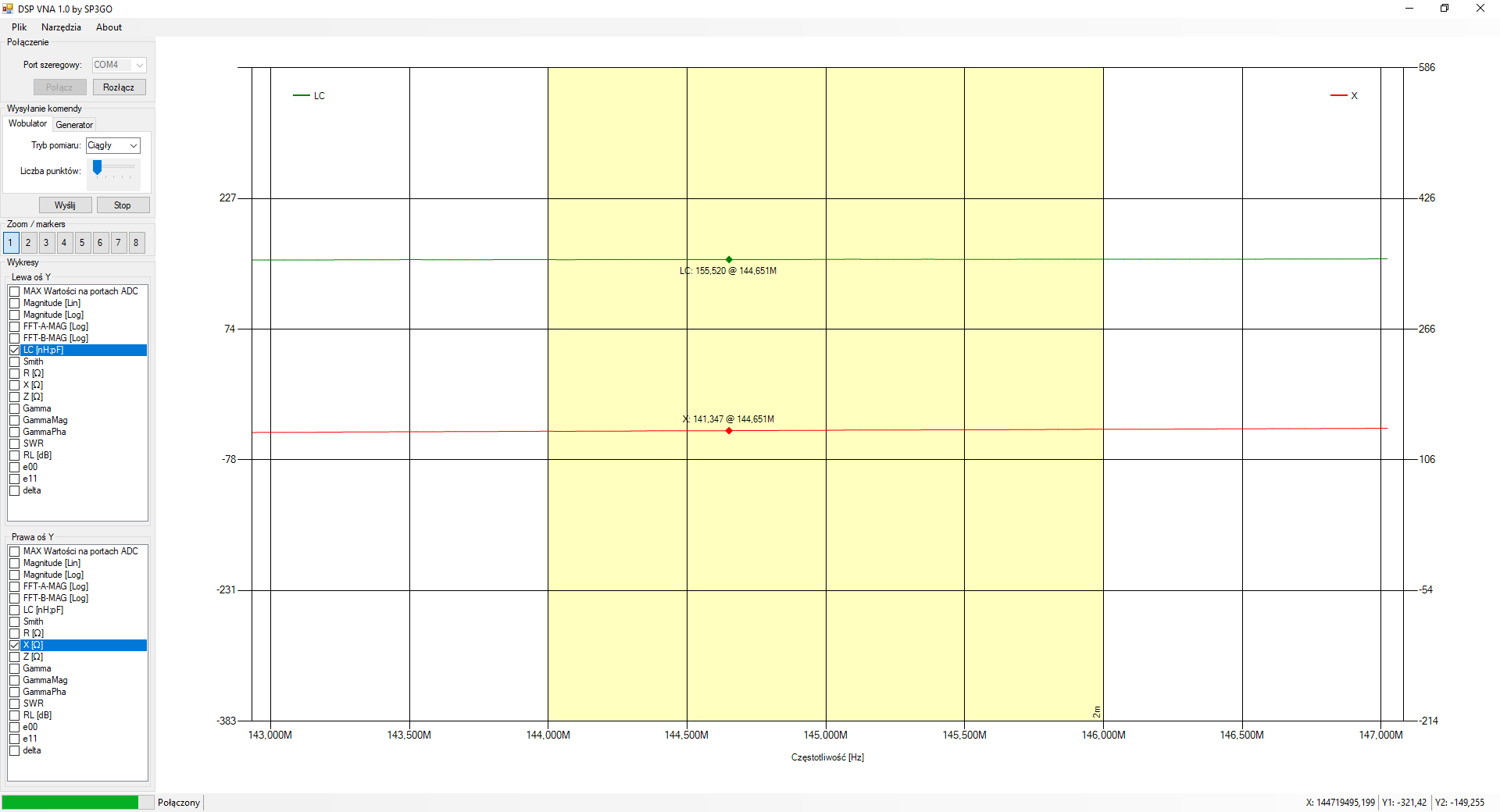Enable the SWR checkbox in Lewa oś Y list
This screenshot has height=812, width=1500.
coord(15,443)
